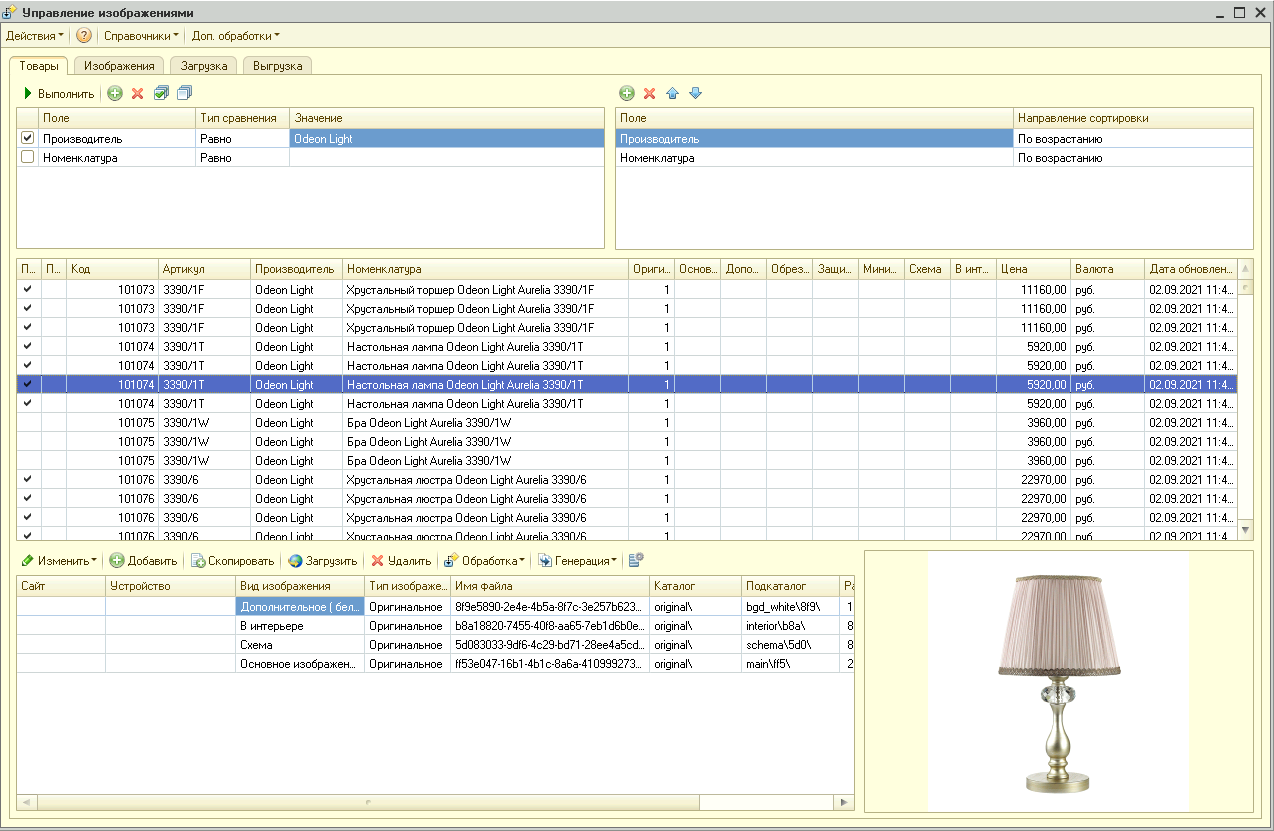Click the Удалить icon to delete the selected image
1274x831 pixels.
point(378,560)
